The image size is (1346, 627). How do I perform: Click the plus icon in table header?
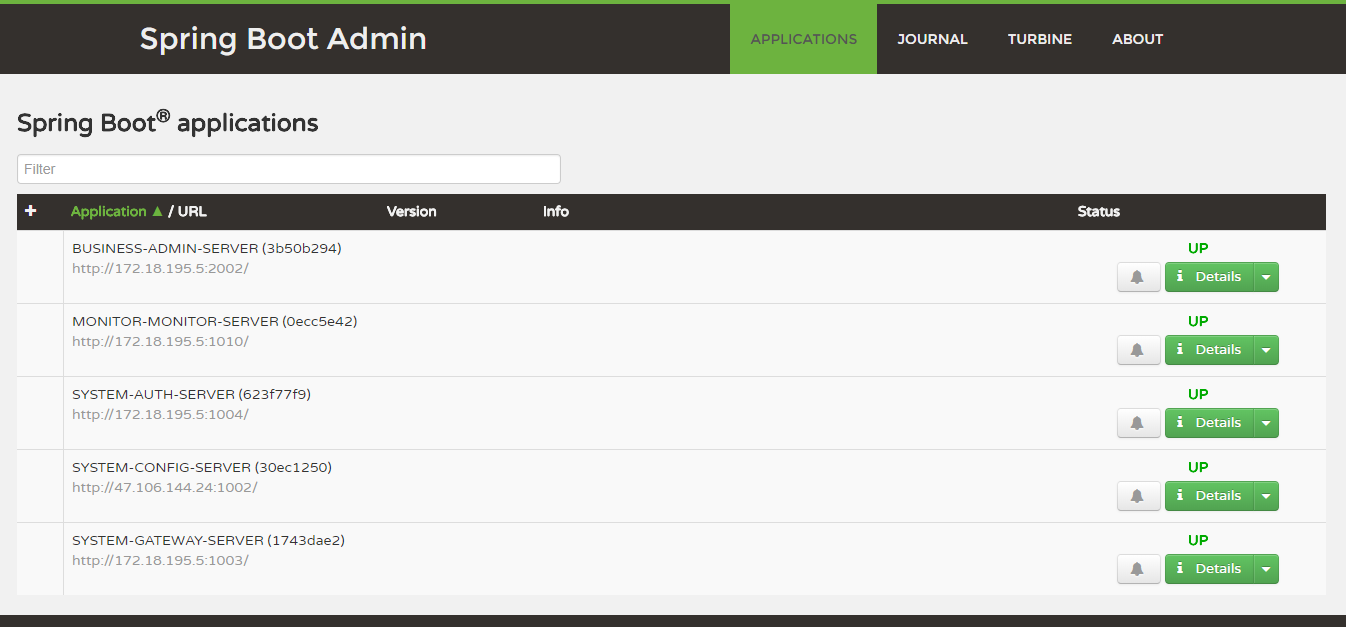pos(30,211)
